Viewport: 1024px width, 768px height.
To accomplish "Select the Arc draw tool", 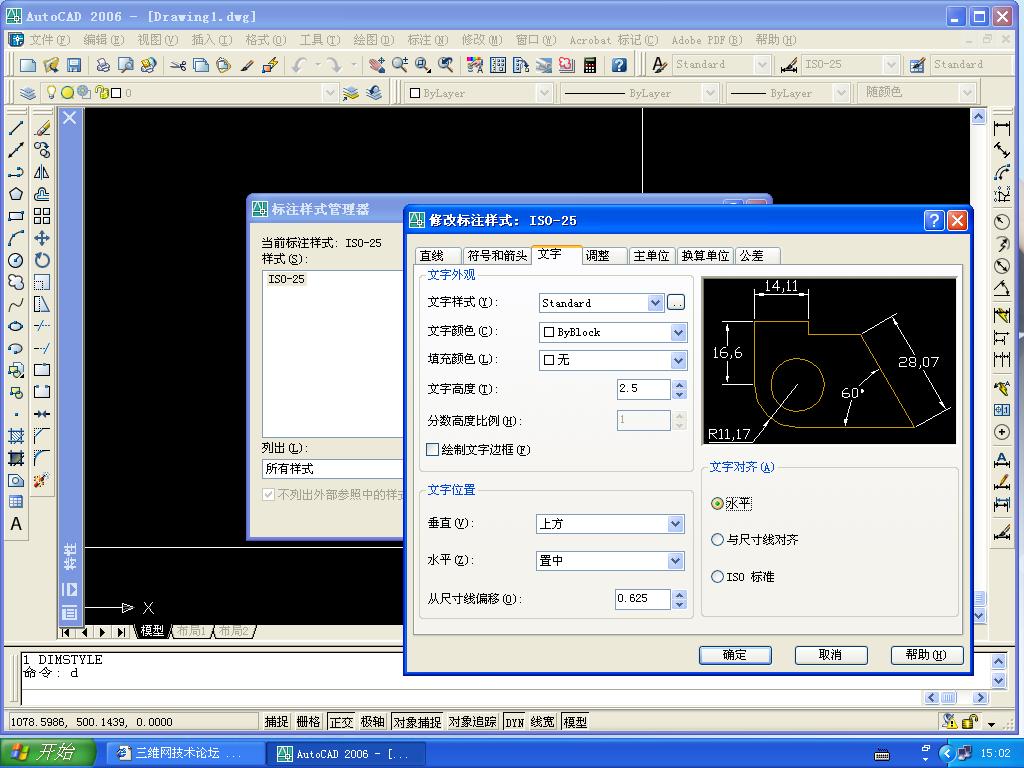I will point(16,238).
